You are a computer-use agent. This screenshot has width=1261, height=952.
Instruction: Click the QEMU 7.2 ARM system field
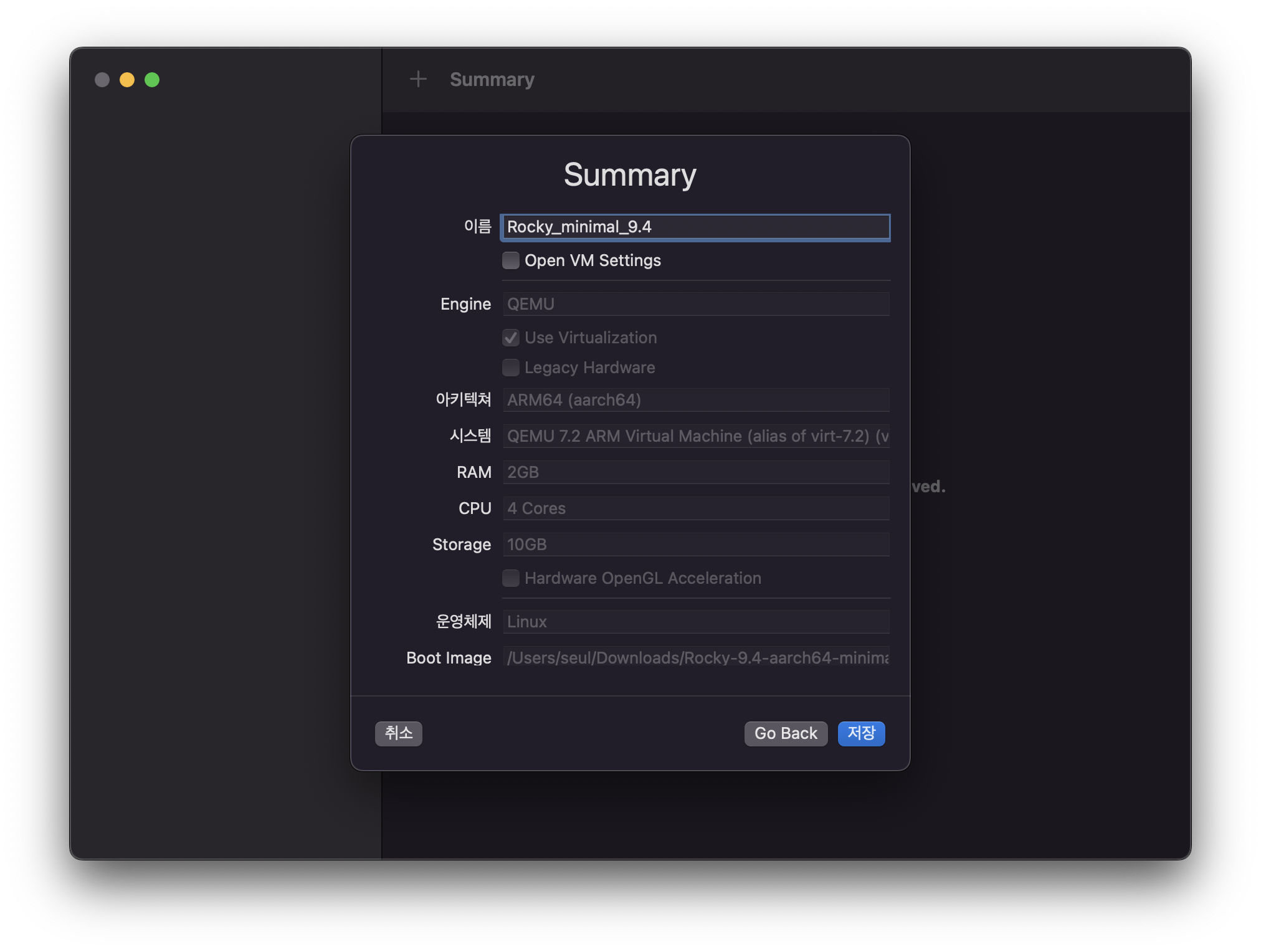(x=695, y=436)
